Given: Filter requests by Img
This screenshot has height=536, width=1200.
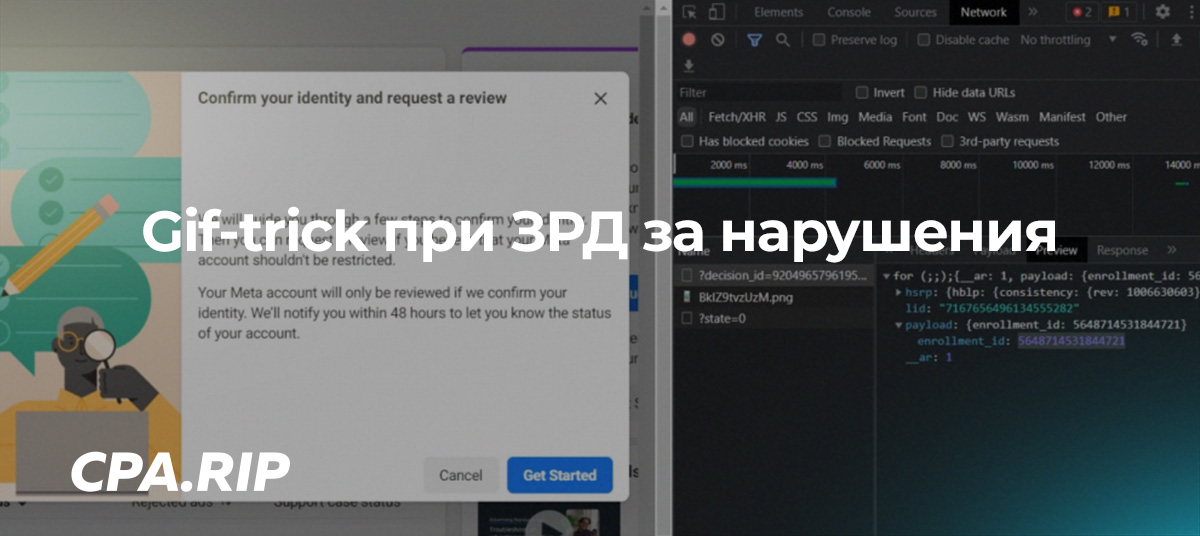Looking at the screenshot, I should click(x=837, y=117).
